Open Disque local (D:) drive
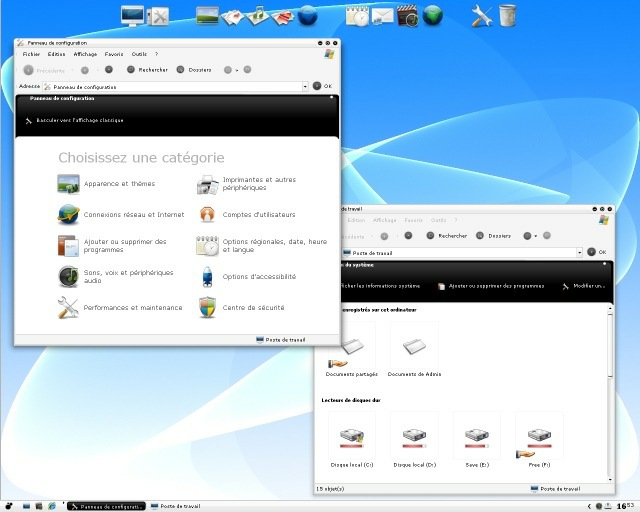Screen dimensions: 640x512 (414, 440)
